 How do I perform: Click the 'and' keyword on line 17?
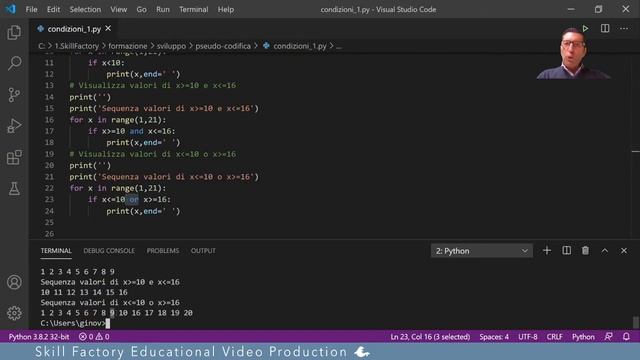coord(136,131)
